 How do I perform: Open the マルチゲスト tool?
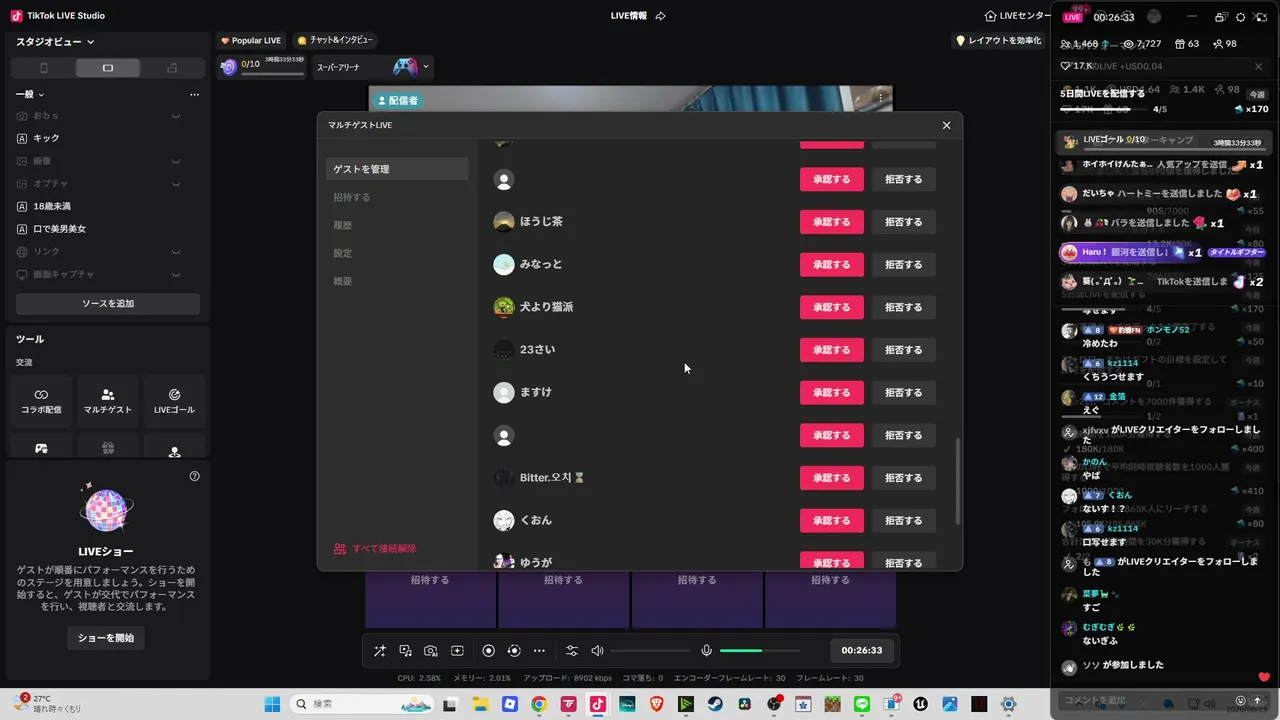108,401
